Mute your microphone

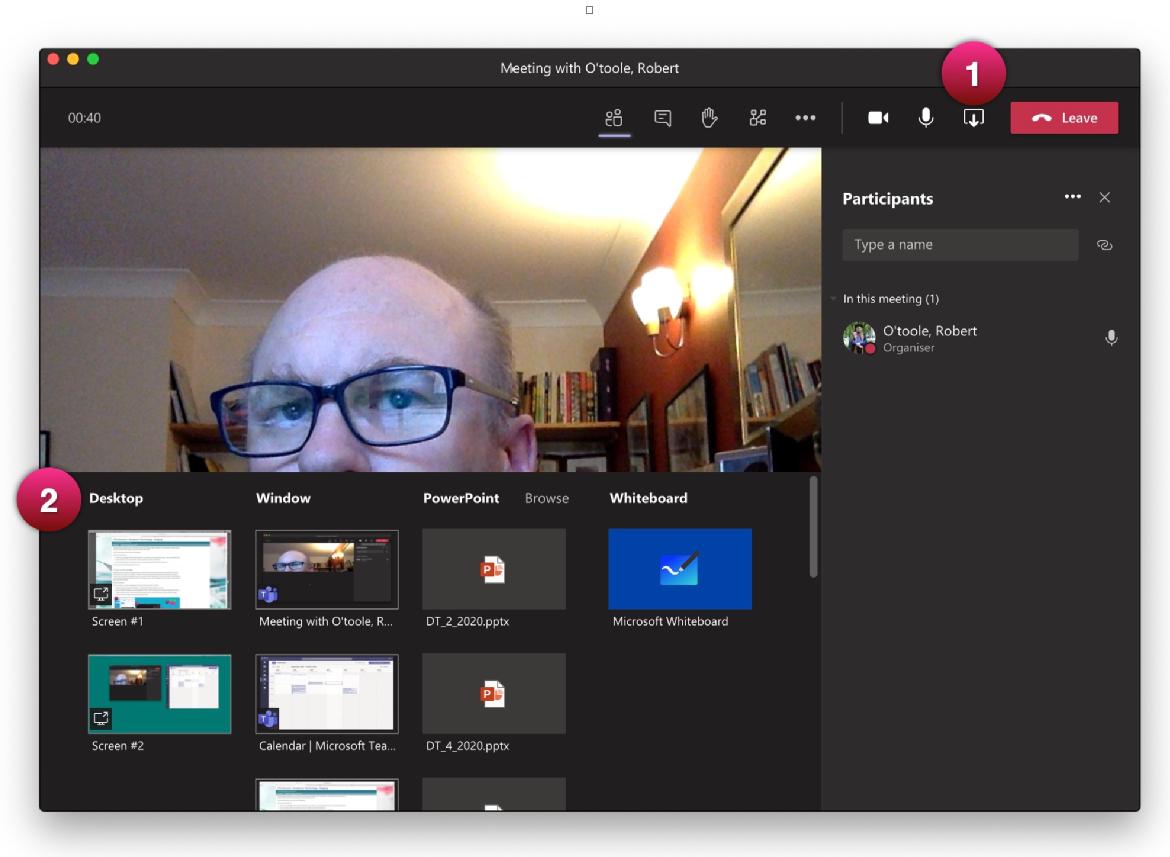coord(924,117)
